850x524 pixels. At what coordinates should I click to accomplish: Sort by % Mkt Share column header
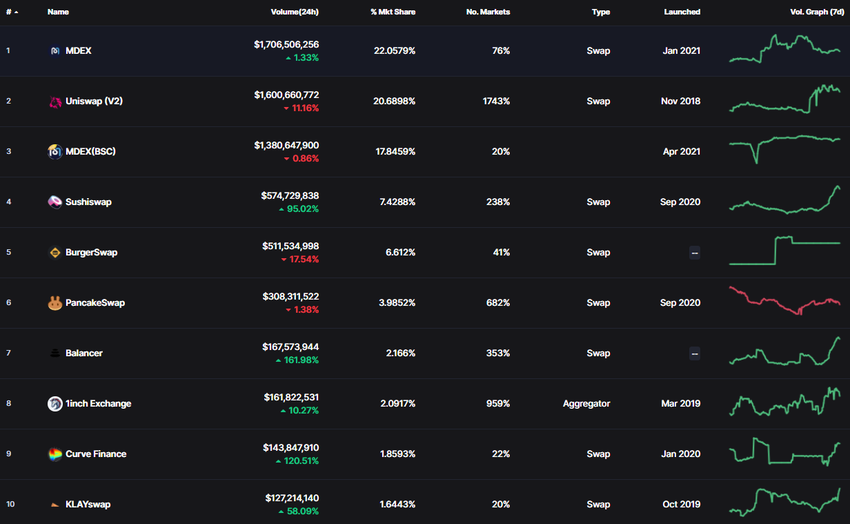tap(393, 12)
